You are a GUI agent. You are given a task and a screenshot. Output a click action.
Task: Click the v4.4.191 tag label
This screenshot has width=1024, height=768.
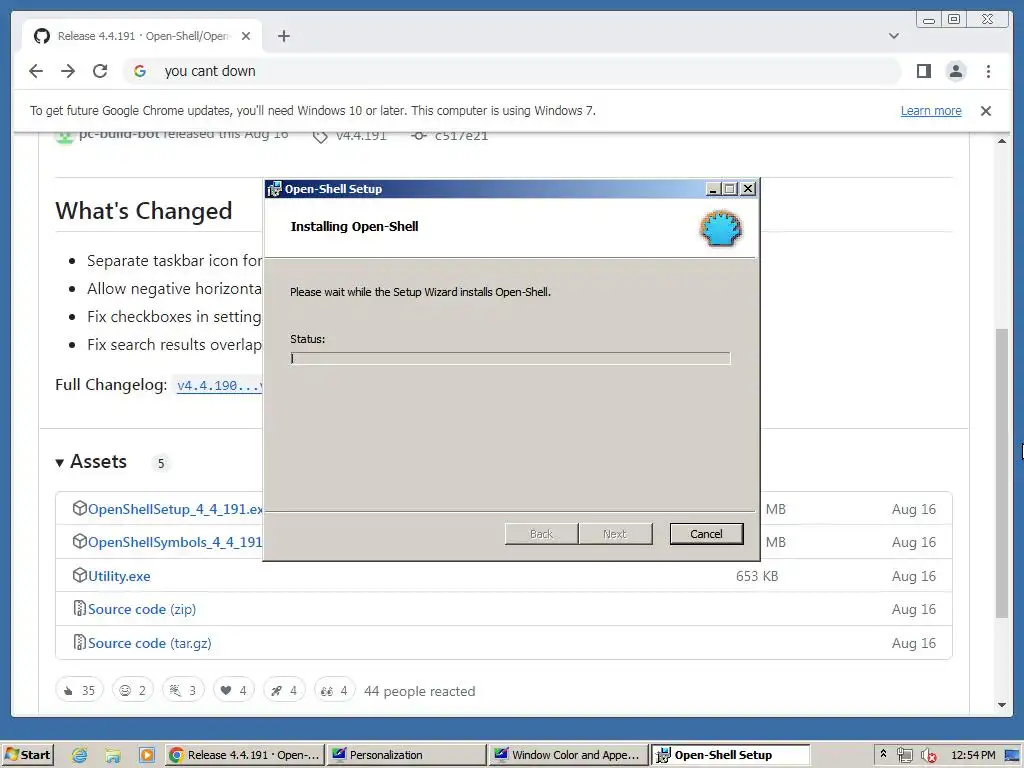pyautogui.click(x=360, y=136)
